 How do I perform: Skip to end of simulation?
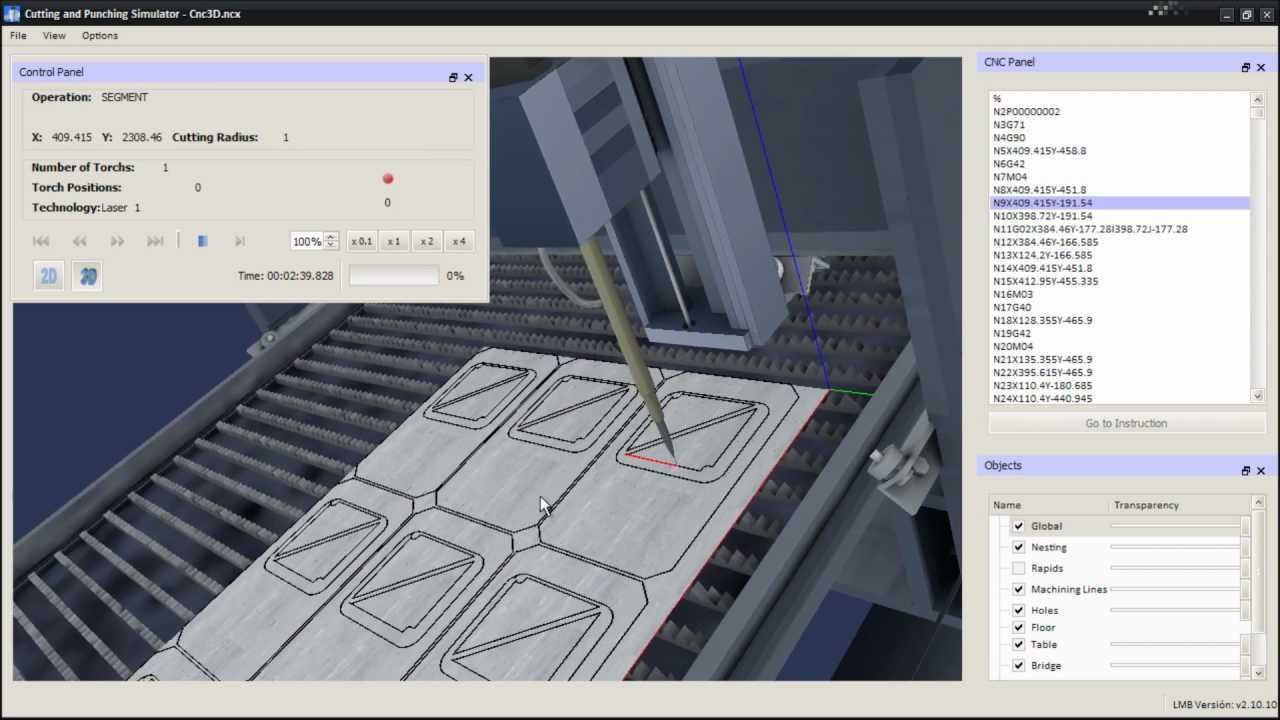click(x=155, y=241)
